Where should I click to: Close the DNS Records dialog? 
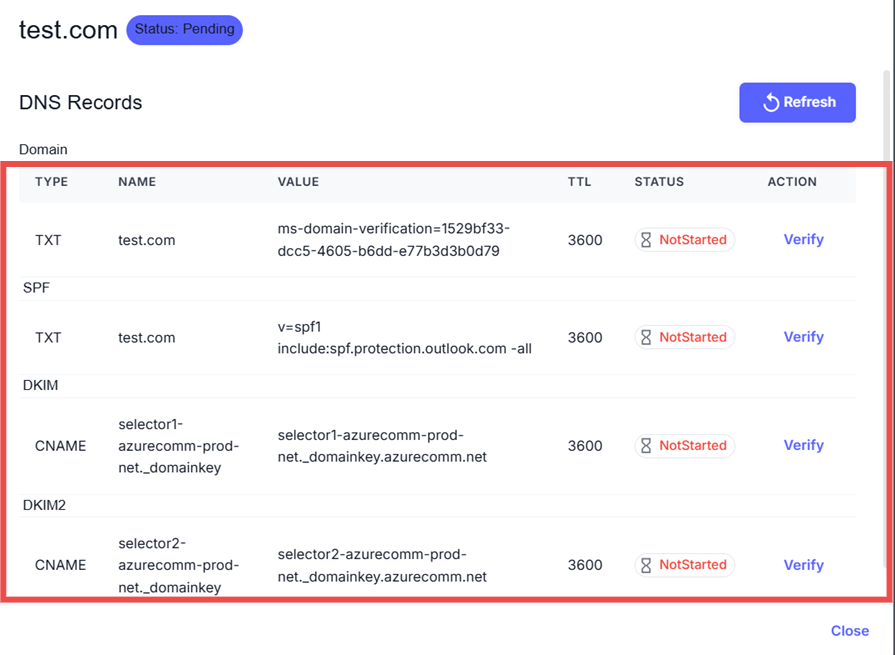click(849, 631)
